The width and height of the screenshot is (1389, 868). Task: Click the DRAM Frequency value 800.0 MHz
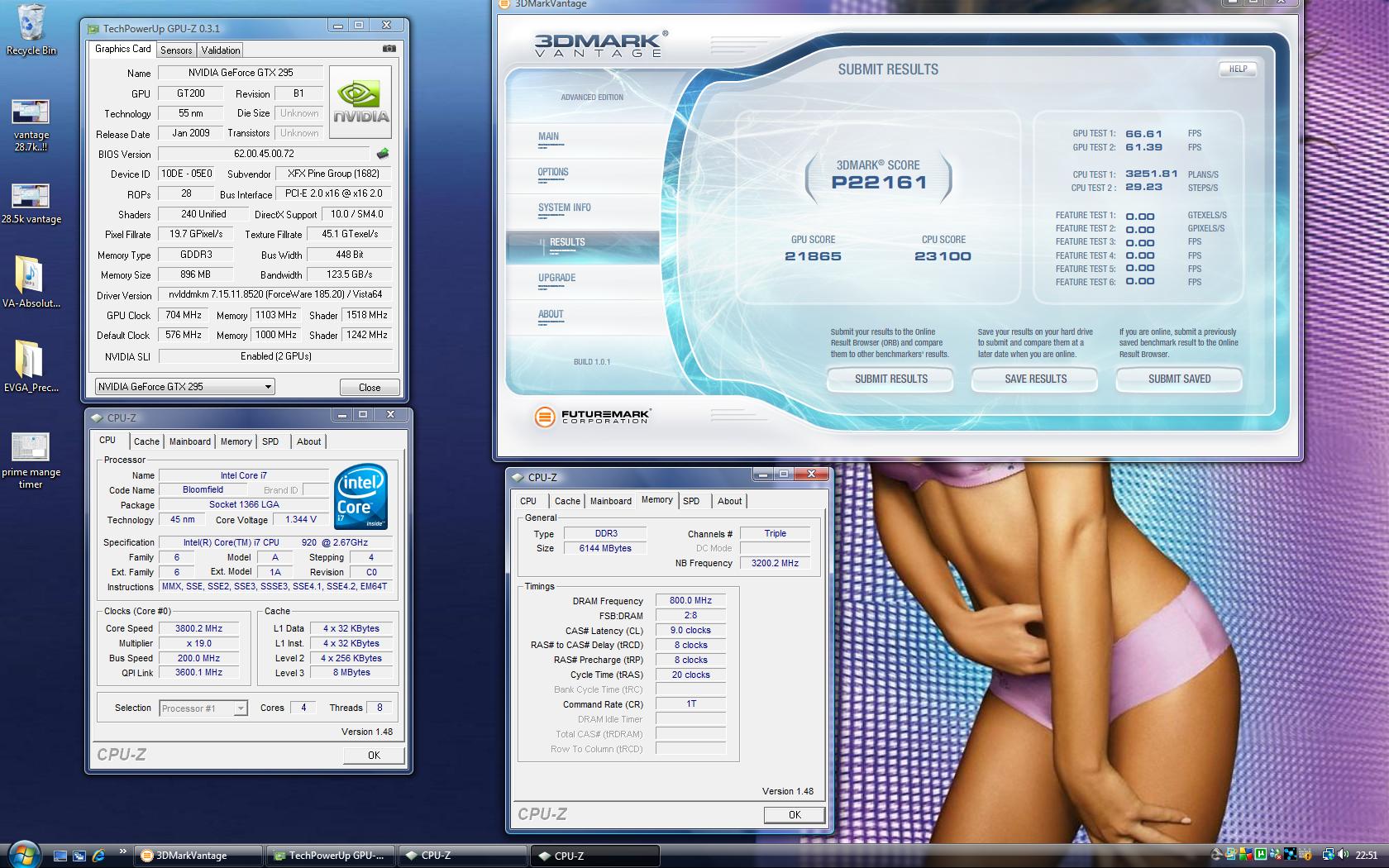[x=690, y=601]
